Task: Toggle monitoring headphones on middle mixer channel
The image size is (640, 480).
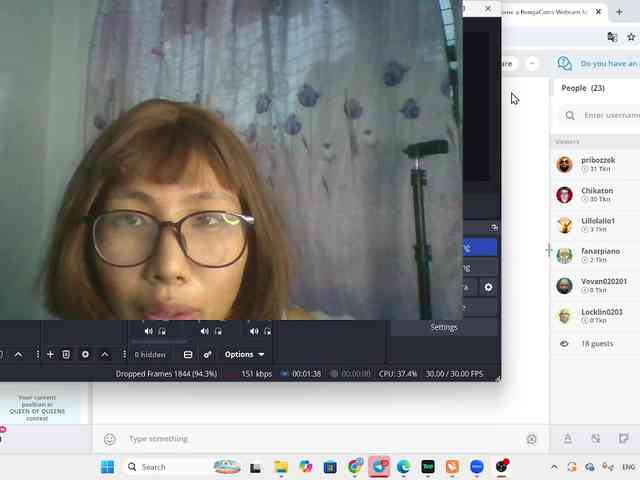Action: [x=218, y=331]
